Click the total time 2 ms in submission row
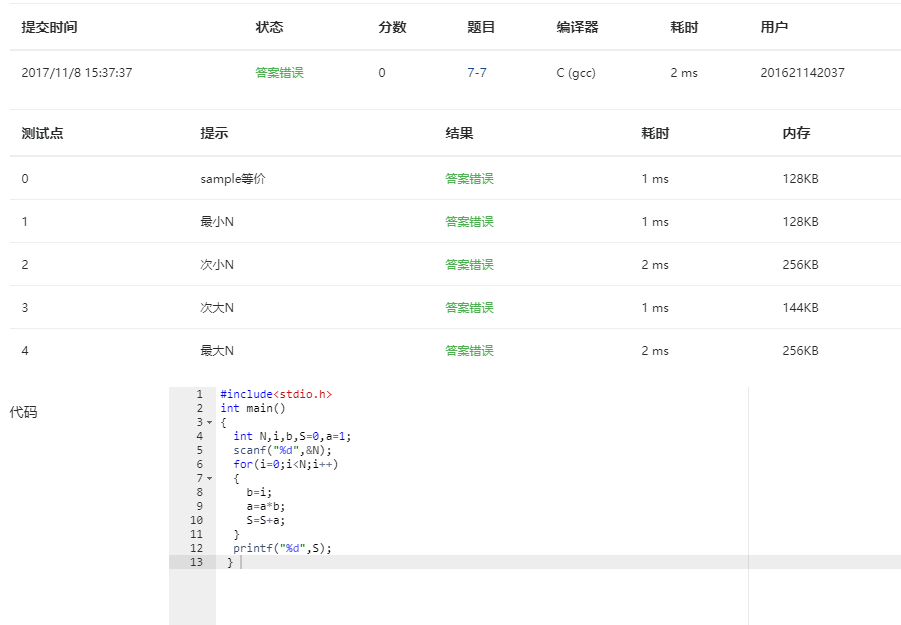The height and width of the screenshot is (625, 901). click(x=684, y=72)
